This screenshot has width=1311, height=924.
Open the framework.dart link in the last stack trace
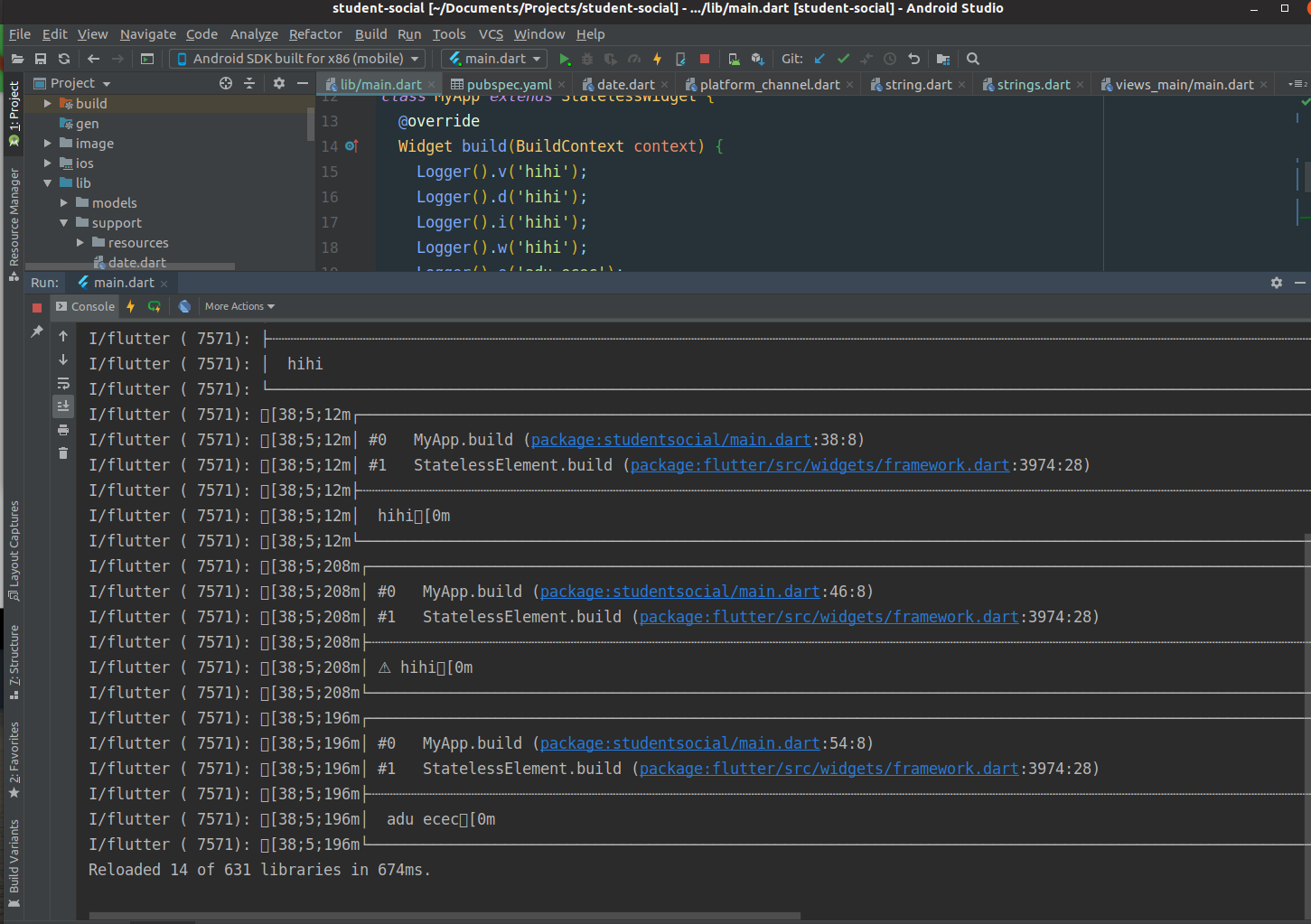[x=829, y=769]
